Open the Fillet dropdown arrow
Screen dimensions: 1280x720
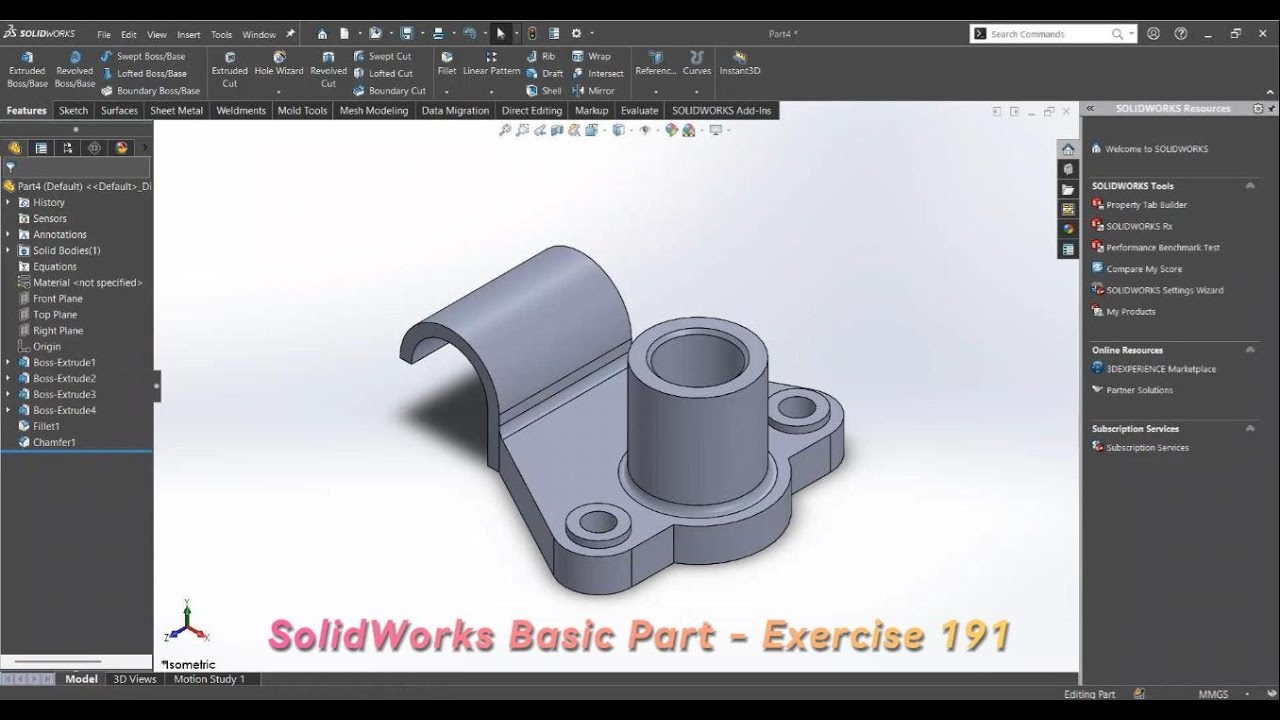click(x=447, y=92)
